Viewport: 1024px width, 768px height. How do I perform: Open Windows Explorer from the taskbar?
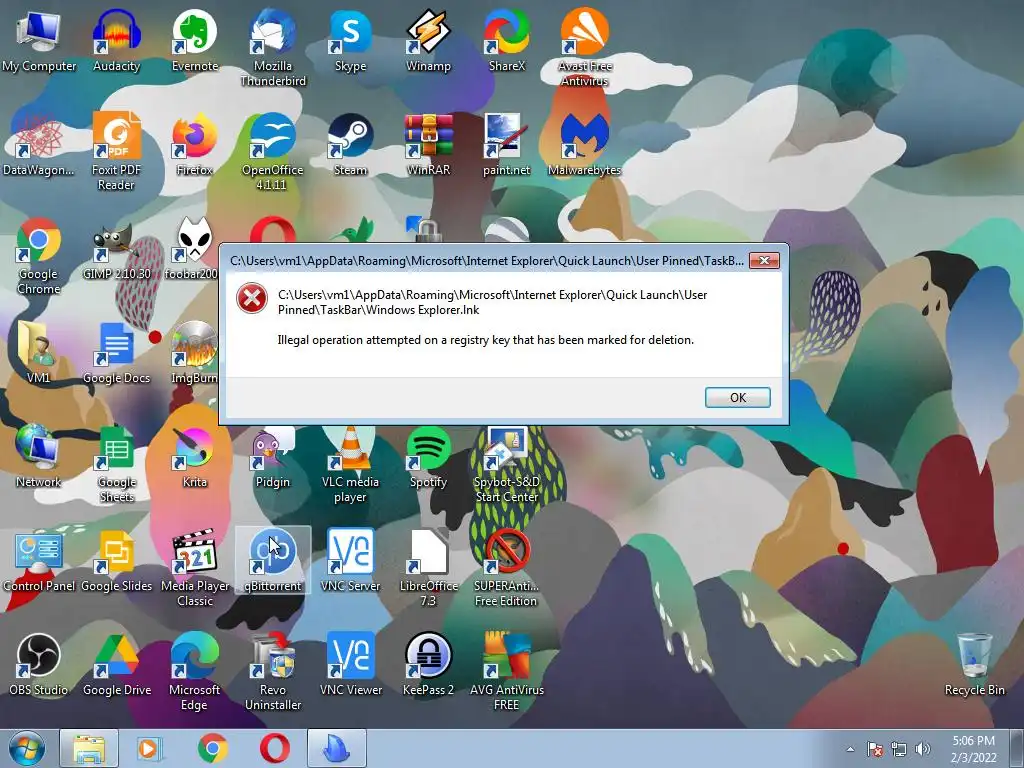(x=89, y=748)
